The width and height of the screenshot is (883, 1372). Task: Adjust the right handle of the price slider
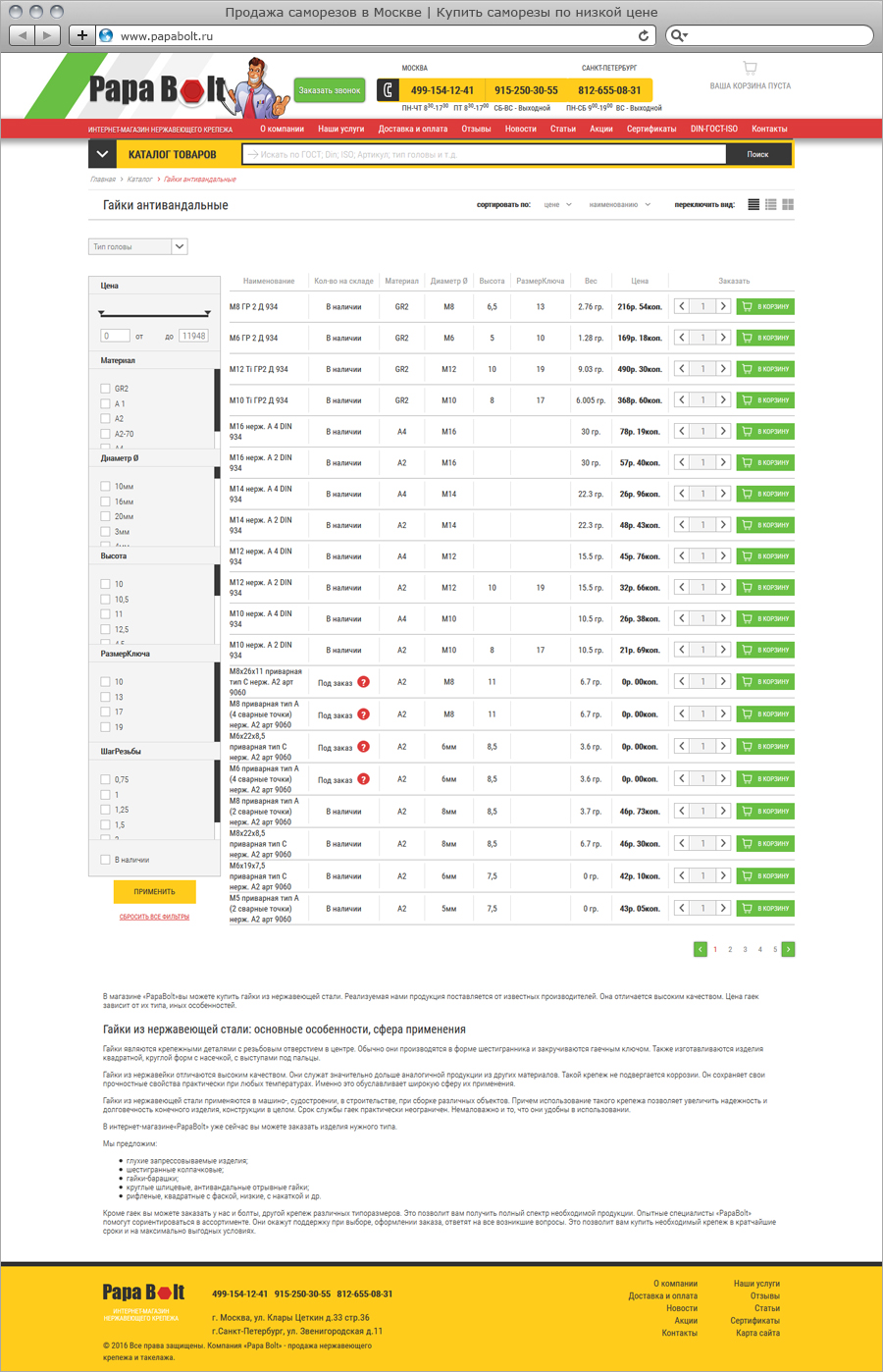(207, 313)
